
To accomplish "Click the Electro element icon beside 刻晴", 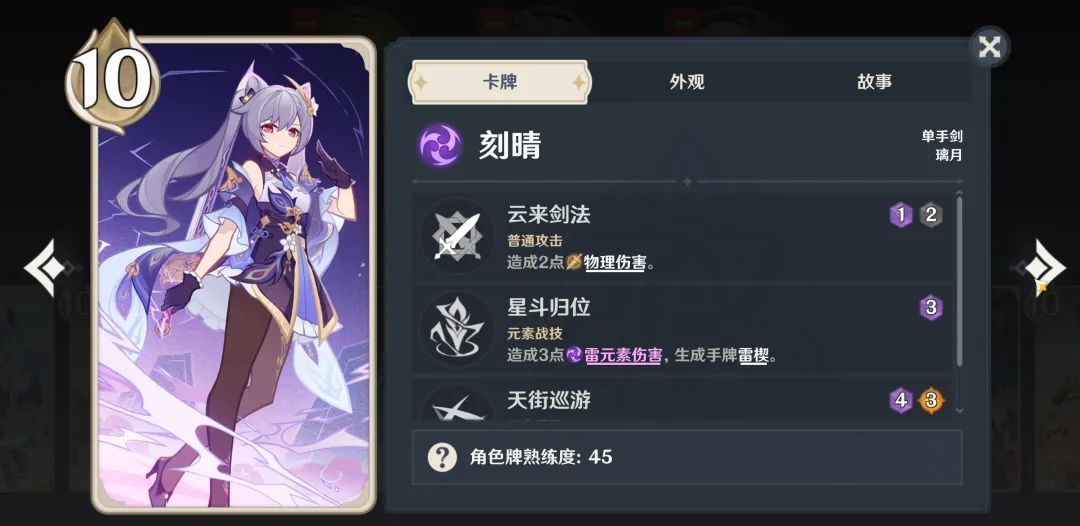I will (x=440, y=145).
